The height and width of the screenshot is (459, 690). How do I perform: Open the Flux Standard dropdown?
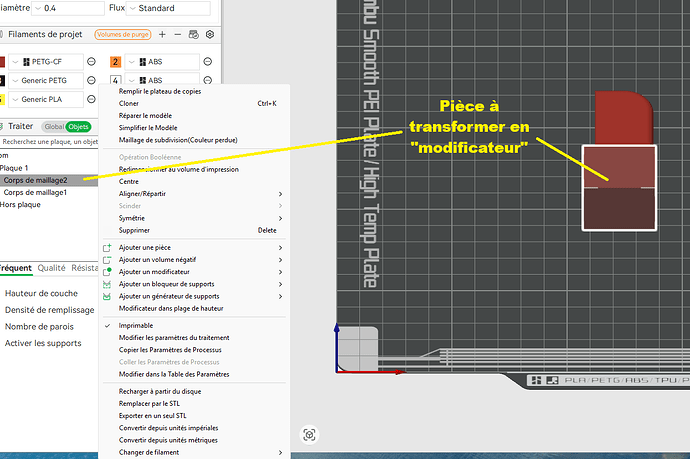coord(168,8)
